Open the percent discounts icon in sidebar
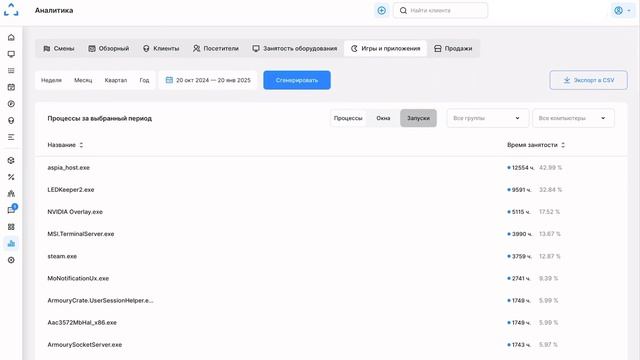This screenshot has height=360, width=640. tap(11, 177)
